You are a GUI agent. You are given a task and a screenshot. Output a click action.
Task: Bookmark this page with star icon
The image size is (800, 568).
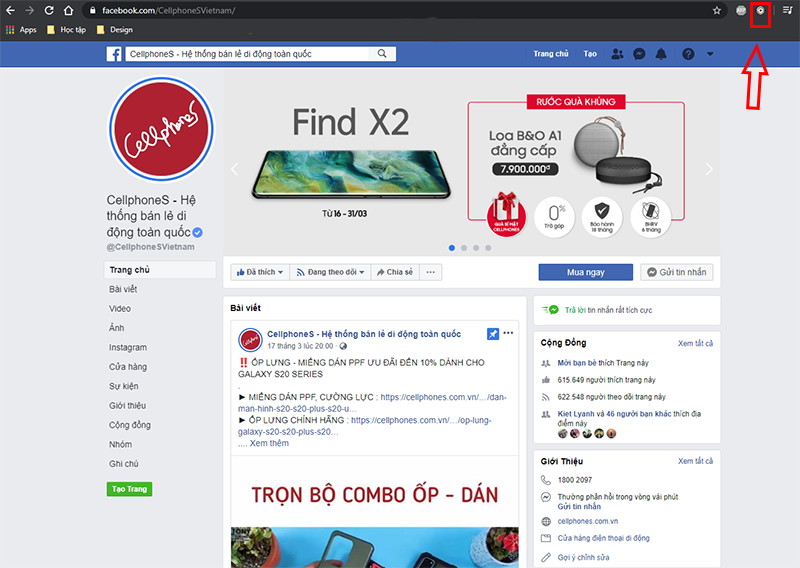(x=716, y=10)
